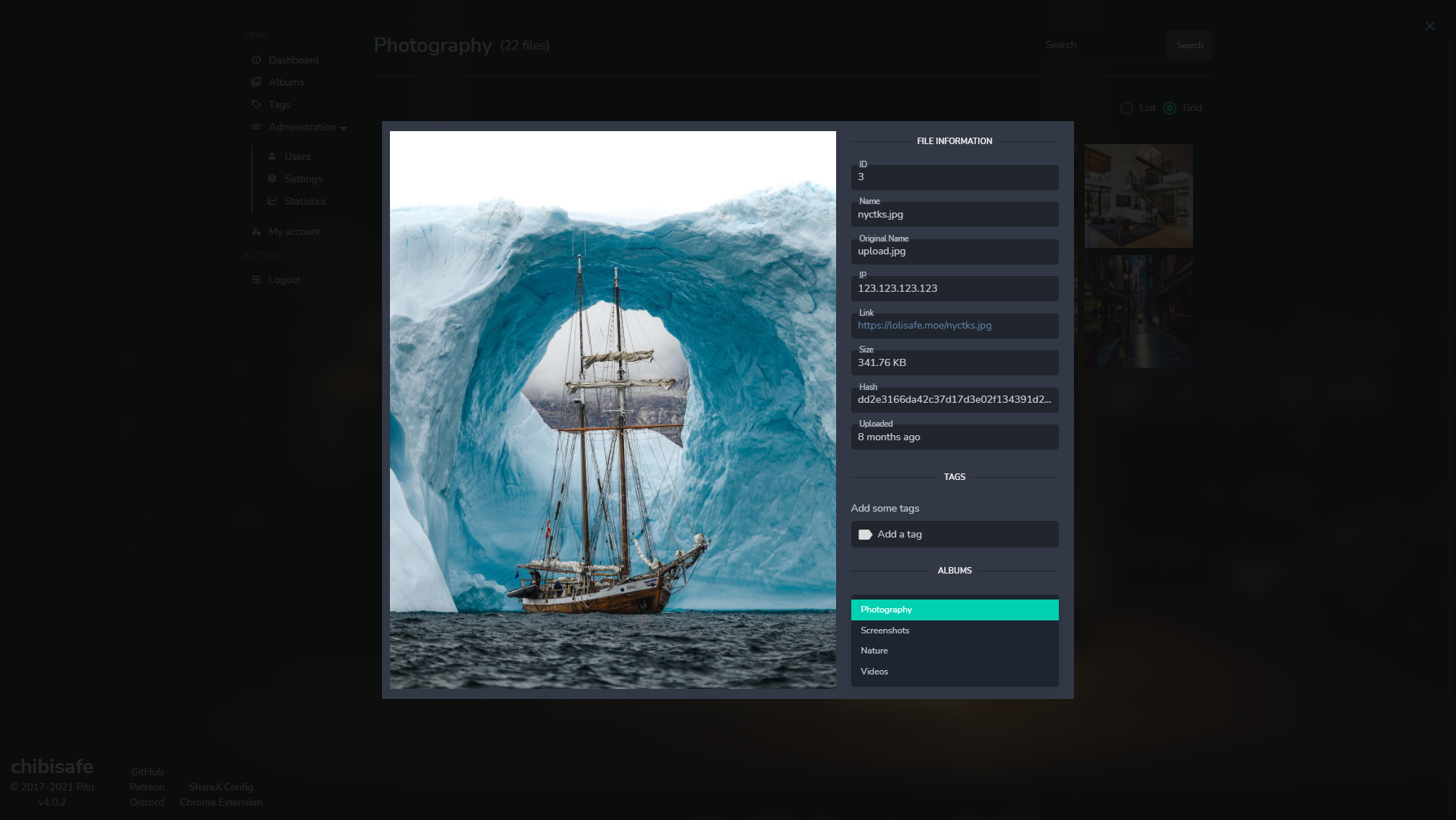This screenshot has width=1456, height=820.
Task: Click the Users person icon
Action: coord(272,156)
